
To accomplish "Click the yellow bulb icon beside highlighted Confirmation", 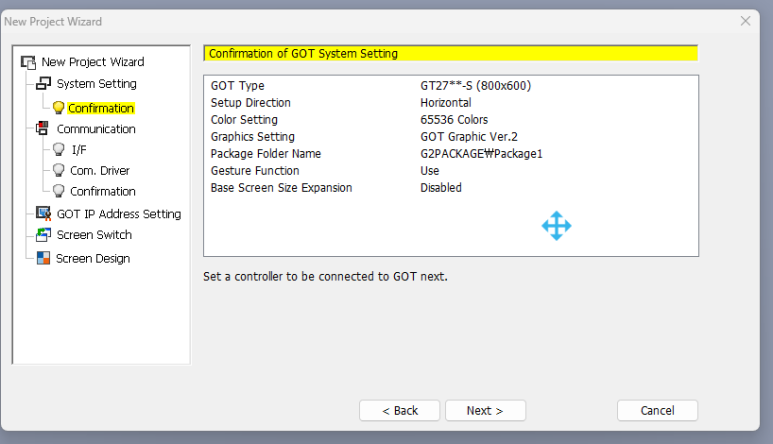I will tap(59, 108).
